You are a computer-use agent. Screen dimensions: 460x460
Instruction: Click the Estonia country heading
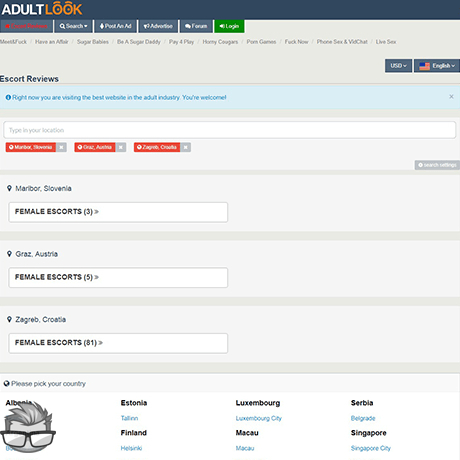134,403
